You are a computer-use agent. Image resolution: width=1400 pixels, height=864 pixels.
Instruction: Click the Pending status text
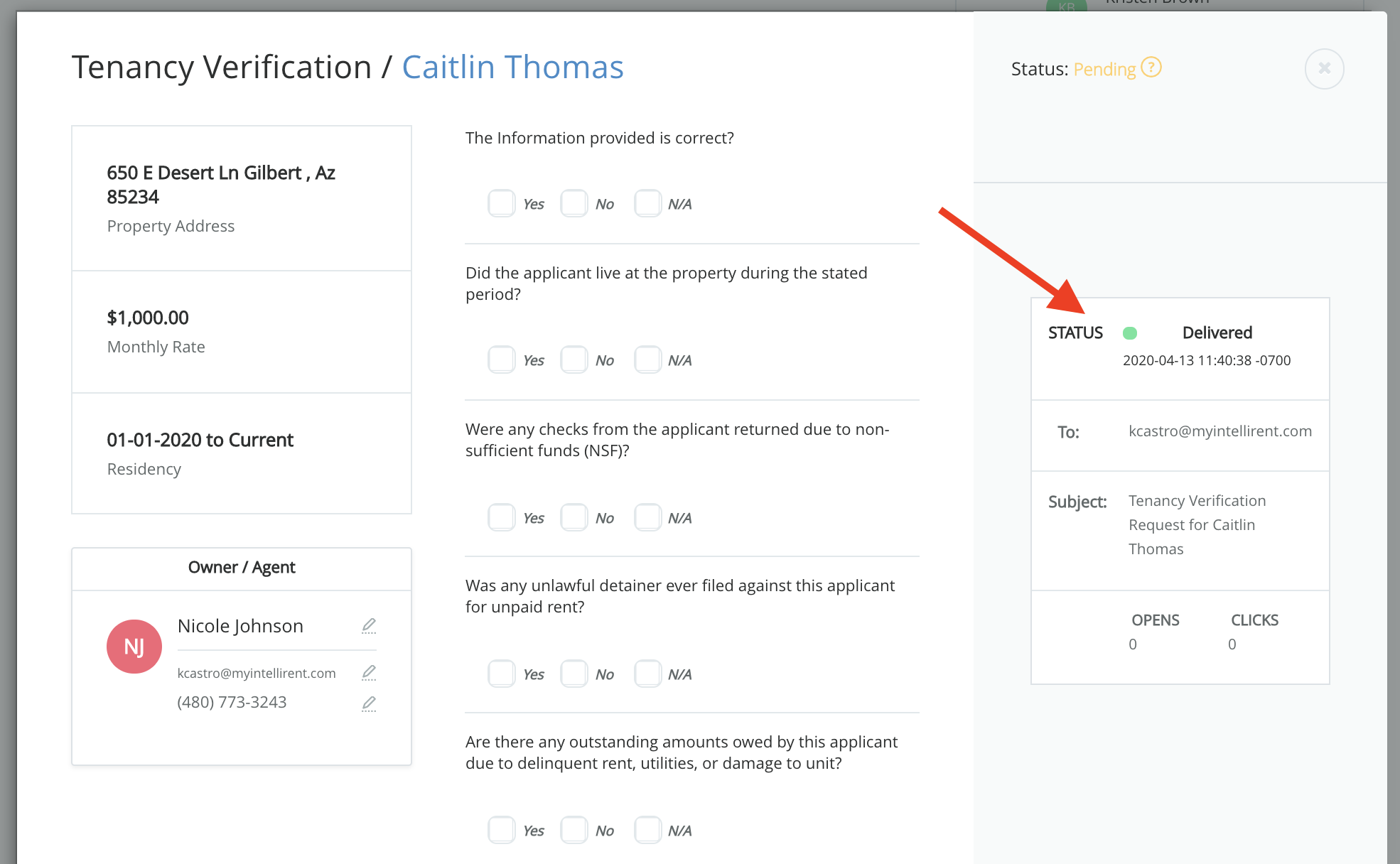point(1104,69)
